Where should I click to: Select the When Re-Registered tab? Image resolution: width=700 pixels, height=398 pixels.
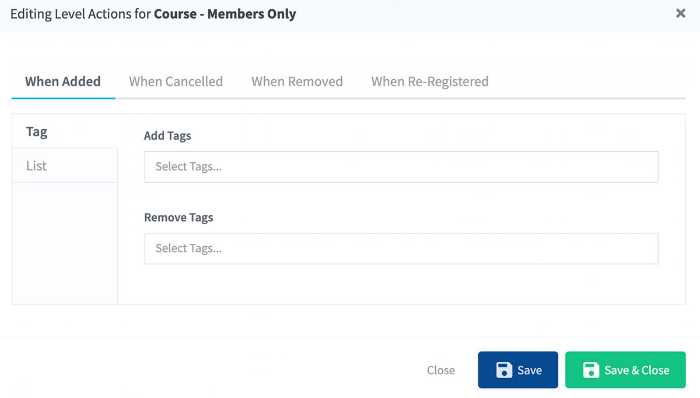click(430, 82)
